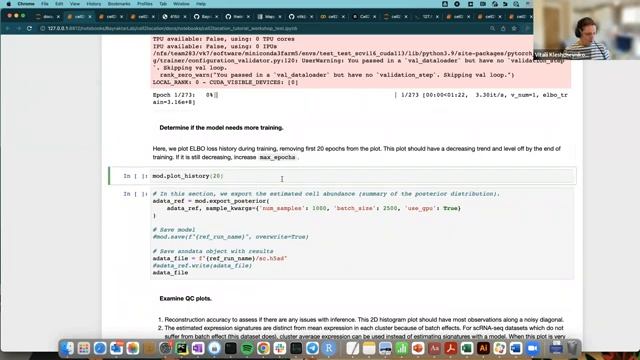Click the 'Examine QC plots.' heading
Viewport: 640px width, 360px height.
click(x=185, y=298)
